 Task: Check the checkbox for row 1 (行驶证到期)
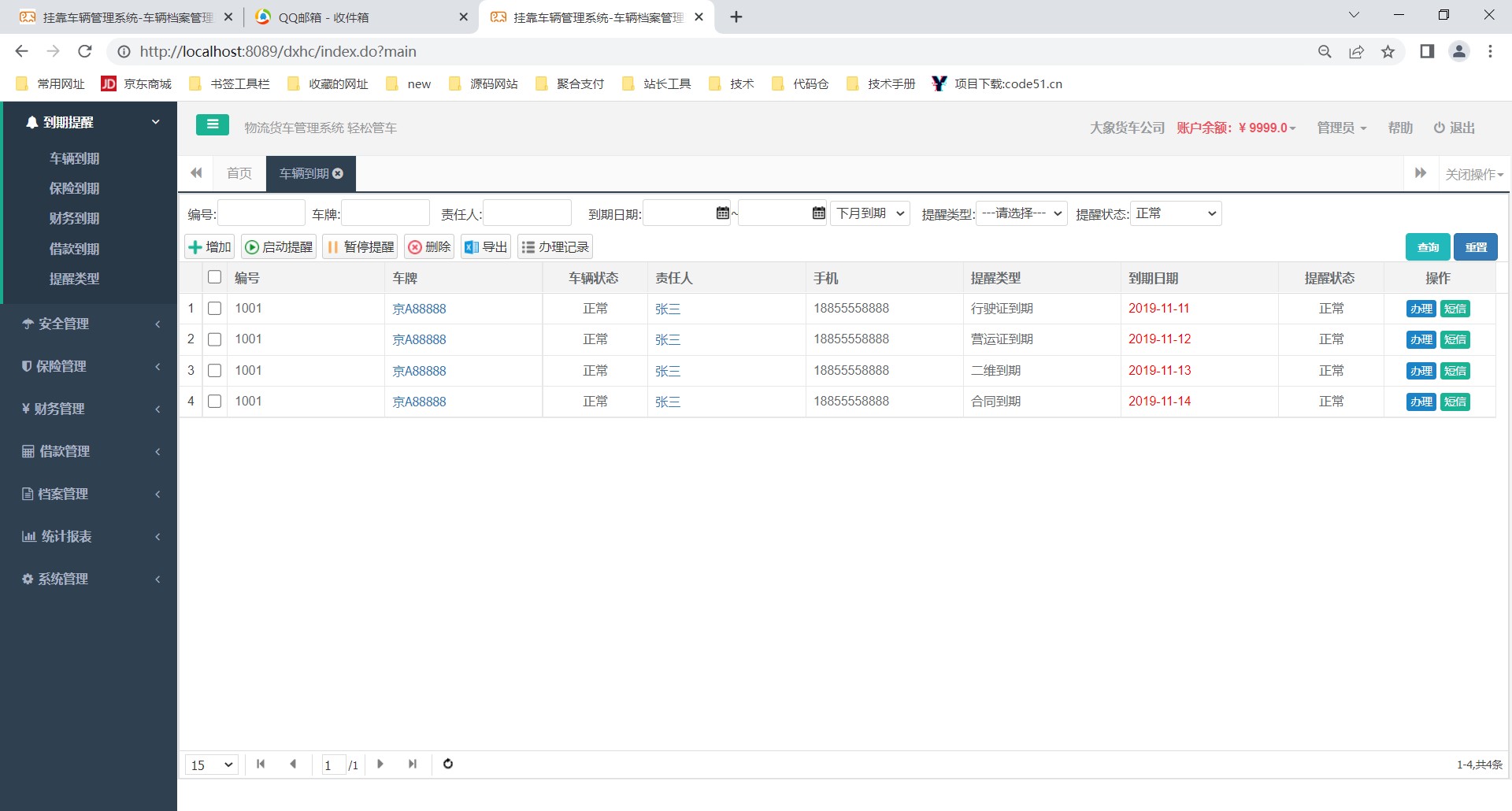coord(214,309)
